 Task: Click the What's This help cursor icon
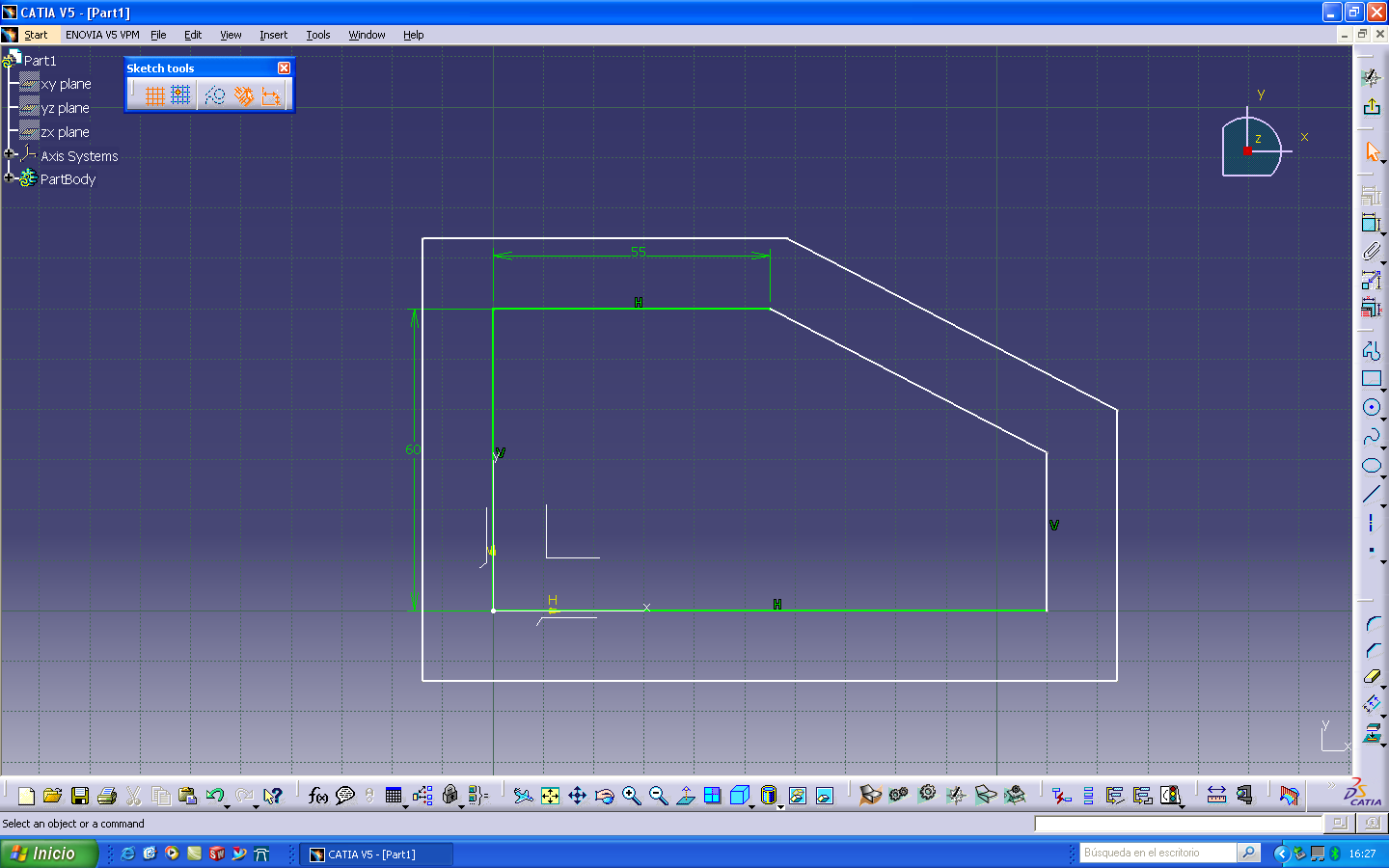[273, 796]
